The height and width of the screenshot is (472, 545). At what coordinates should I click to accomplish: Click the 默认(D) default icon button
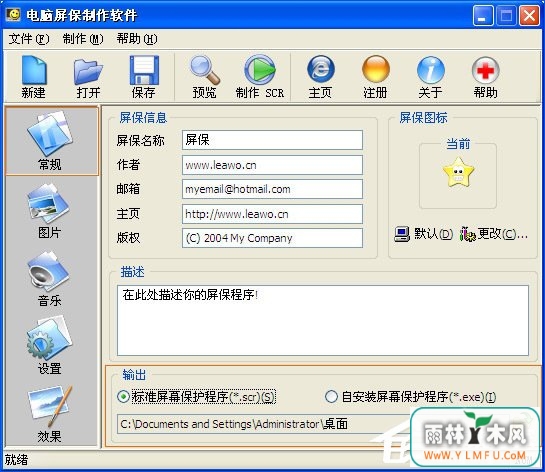coord(423,234)
